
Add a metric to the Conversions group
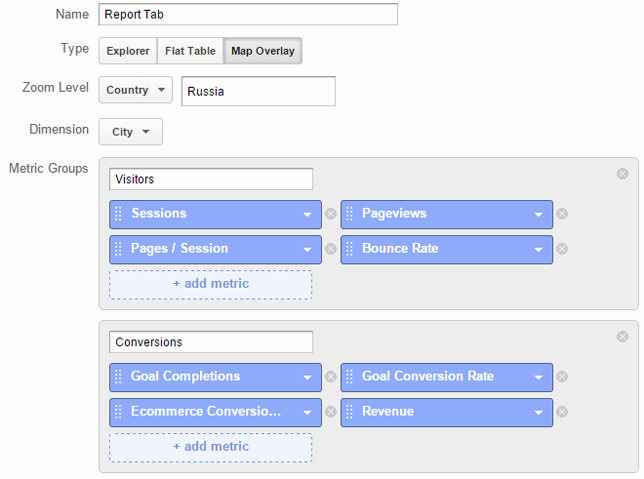click(x=211, y=447)
